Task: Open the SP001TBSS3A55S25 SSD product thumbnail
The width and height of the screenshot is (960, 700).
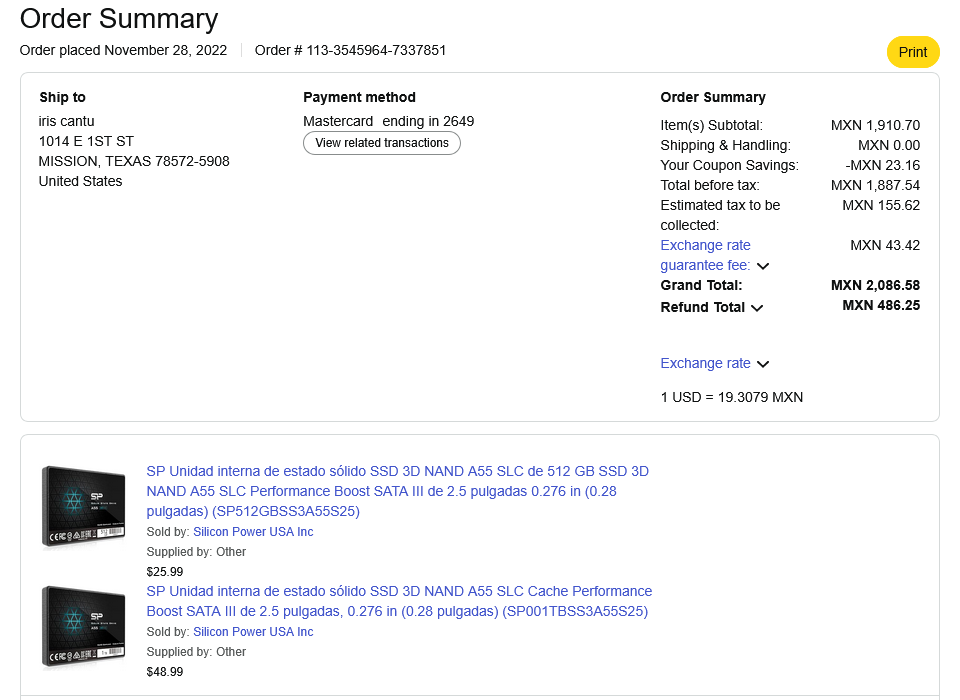Action: (x=83, y=626)
